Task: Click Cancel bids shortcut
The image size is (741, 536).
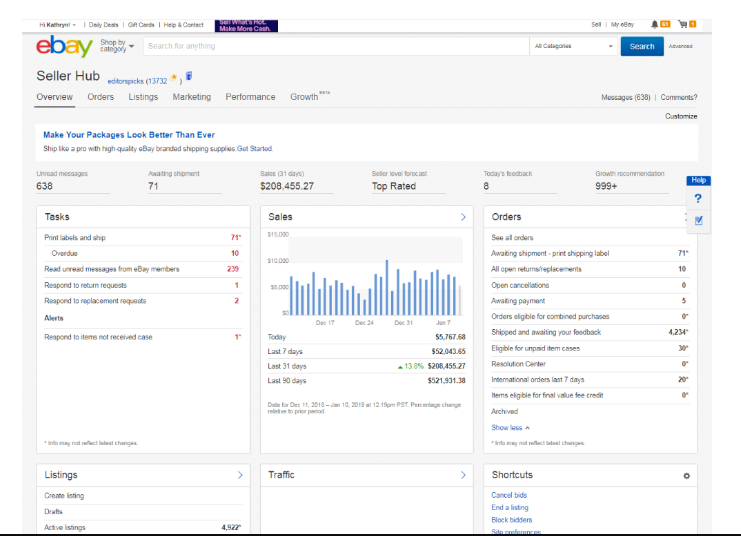Action: click(509, 495)
